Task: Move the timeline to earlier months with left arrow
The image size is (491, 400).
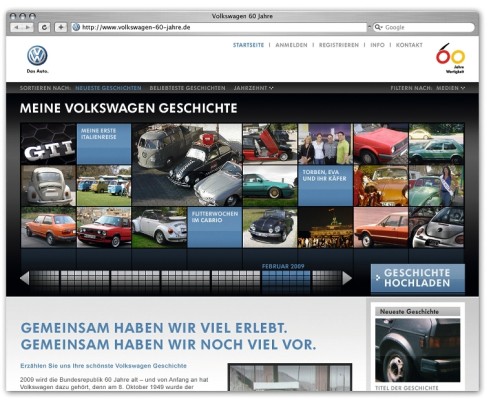Action: (x=24, y=278)
